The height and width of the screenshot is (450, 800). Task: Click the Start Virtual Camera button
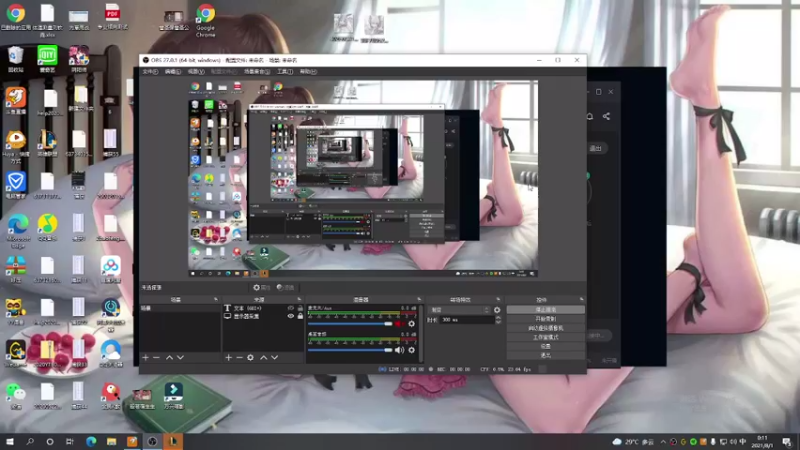pyautogui.click(x=545, y=328)
